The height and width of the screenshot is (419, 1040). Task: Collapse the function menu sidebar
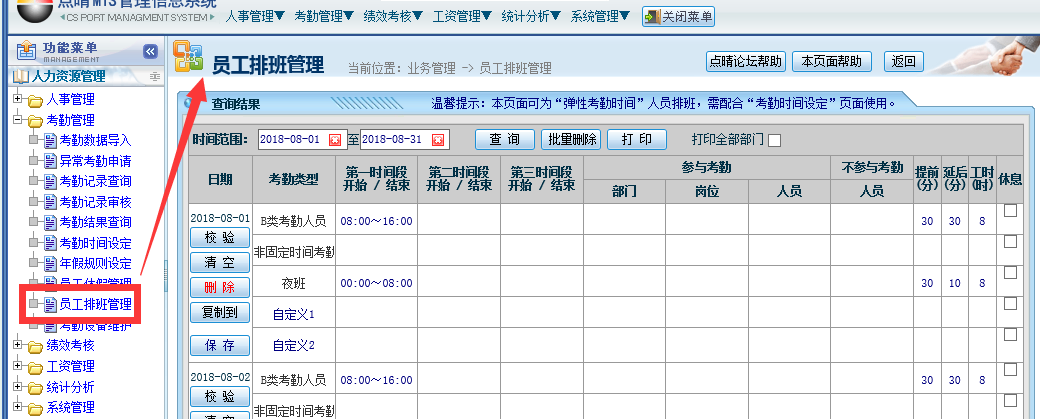150,51
